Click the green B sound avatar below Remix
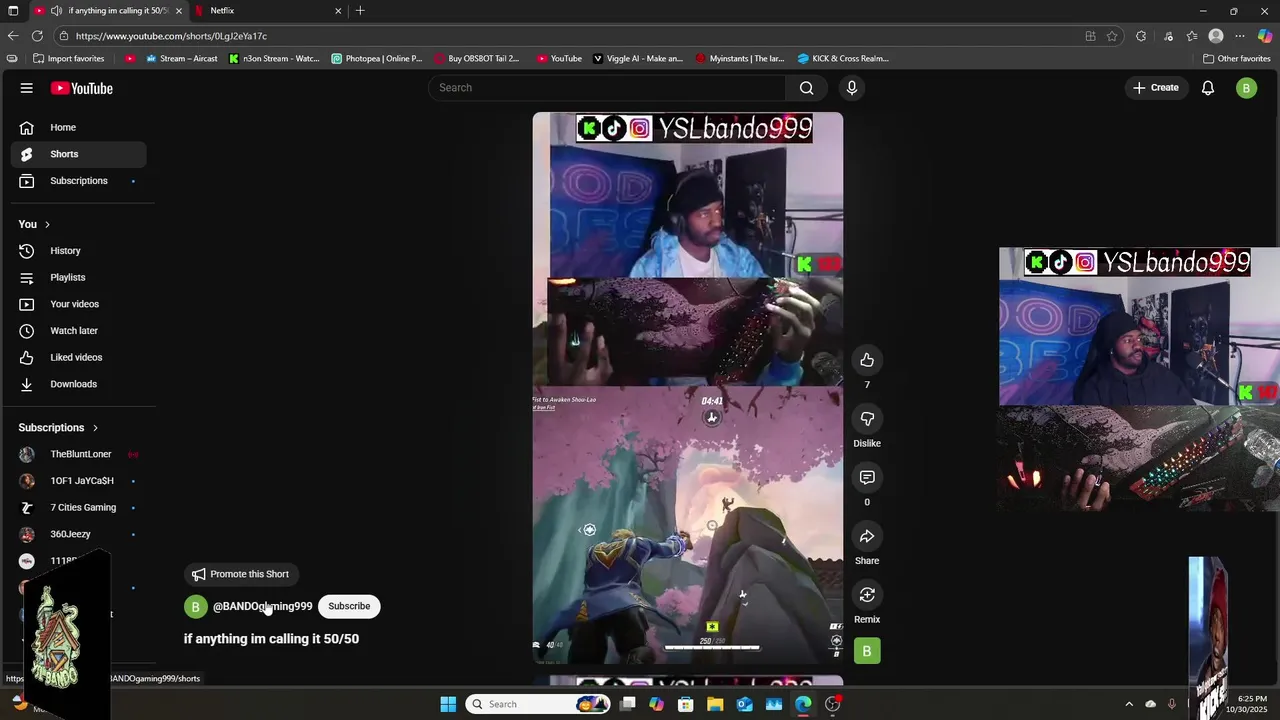The image size is (1280, 720). click(867, 651)
